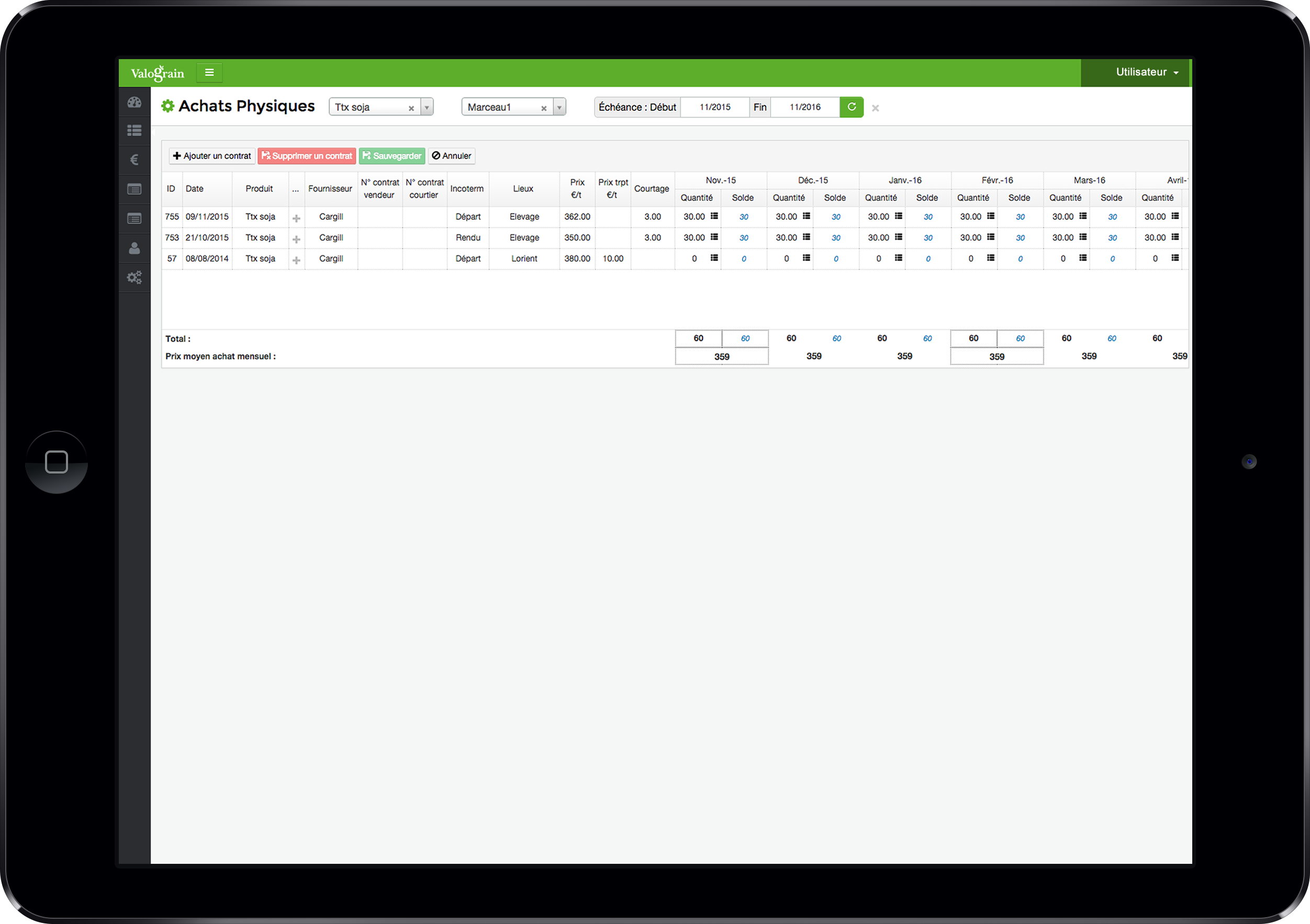Edit the Fin date field 11/2016
Viewport: 1310px width, 924px height.
coord(805,107)
